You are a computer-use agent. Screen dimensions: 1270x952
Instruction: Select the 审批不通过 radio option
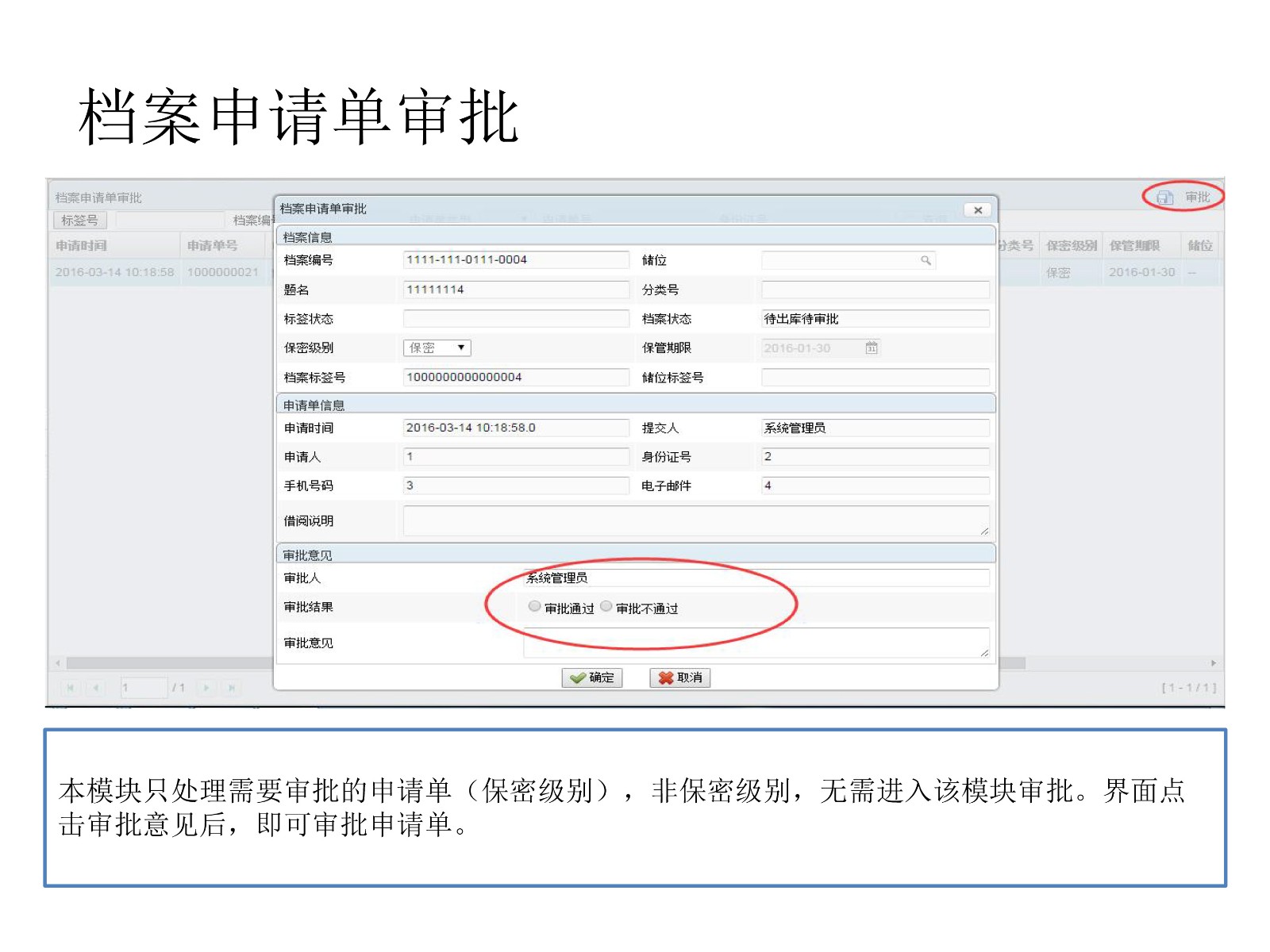(x=606, y=607)
